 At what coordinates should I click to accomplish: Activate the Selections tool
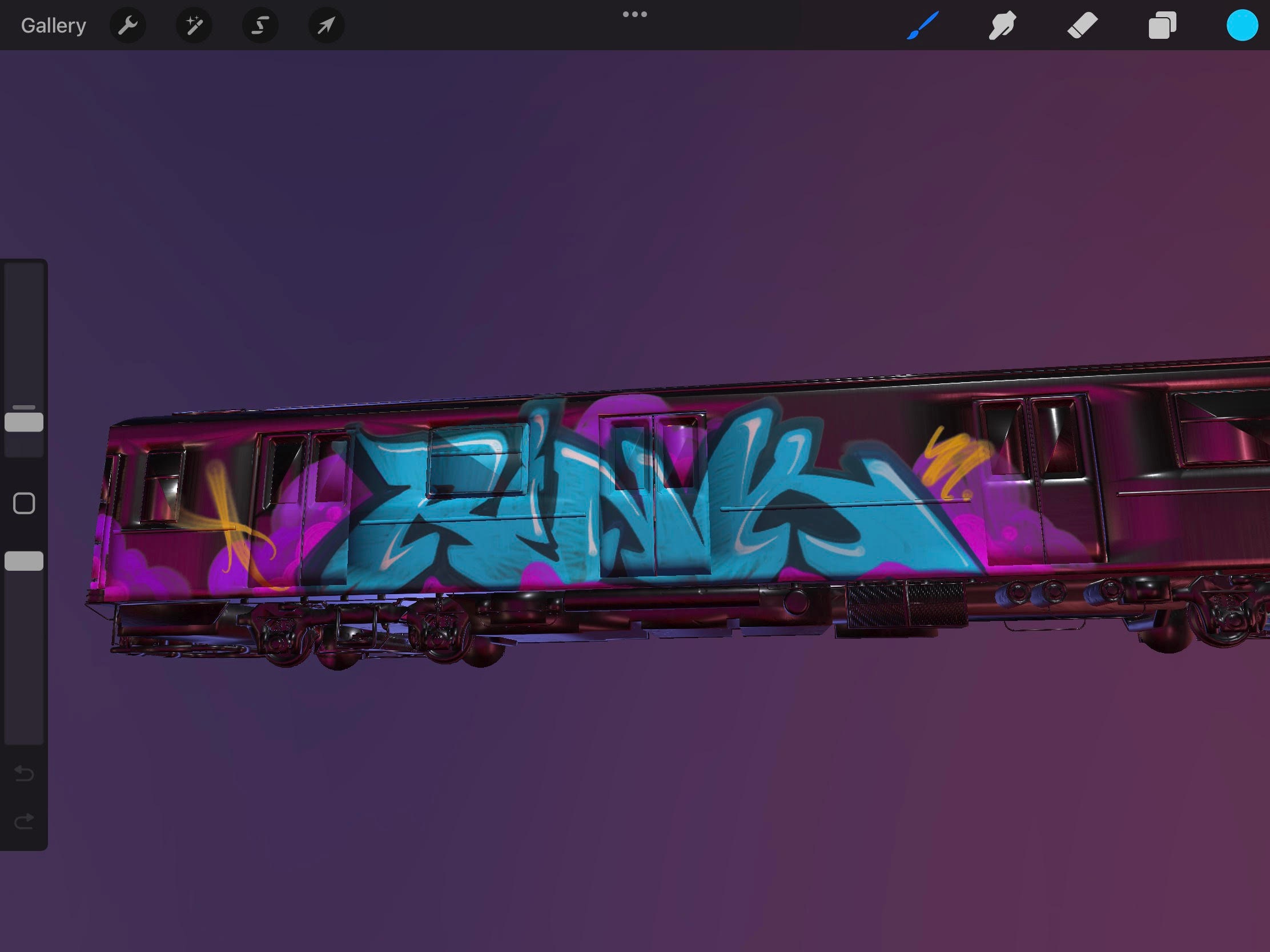point(259,25)
